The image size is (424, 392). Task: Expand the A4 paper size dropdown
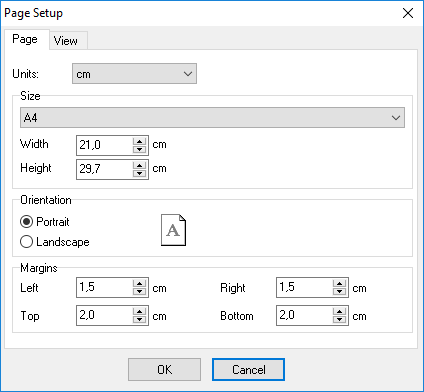click(212, 118)
